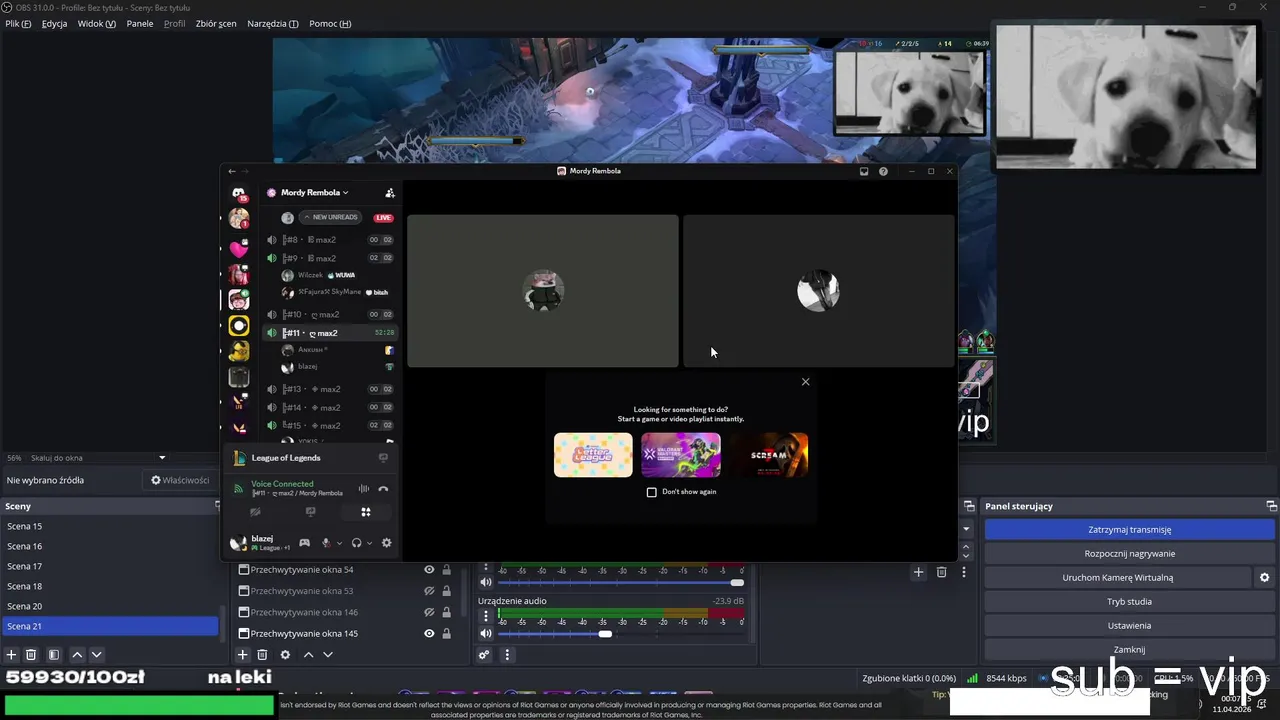The height and width of the screenshot is (720, 1280).
Task: Disconnect from voice call phone icon
Action: coord(383,489)
